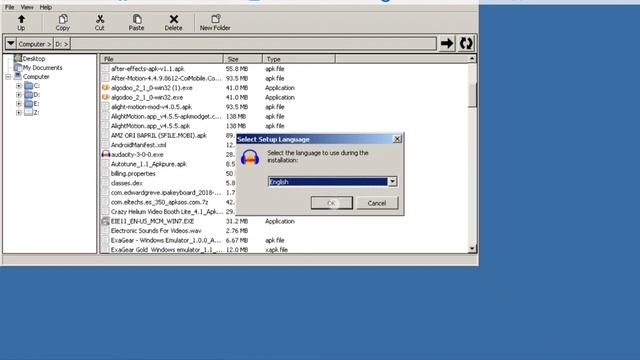The image size is (640, 360).
Task: Select AlightMotion.app_v4.5.5-apkmodget file
Action: [166, 116]
